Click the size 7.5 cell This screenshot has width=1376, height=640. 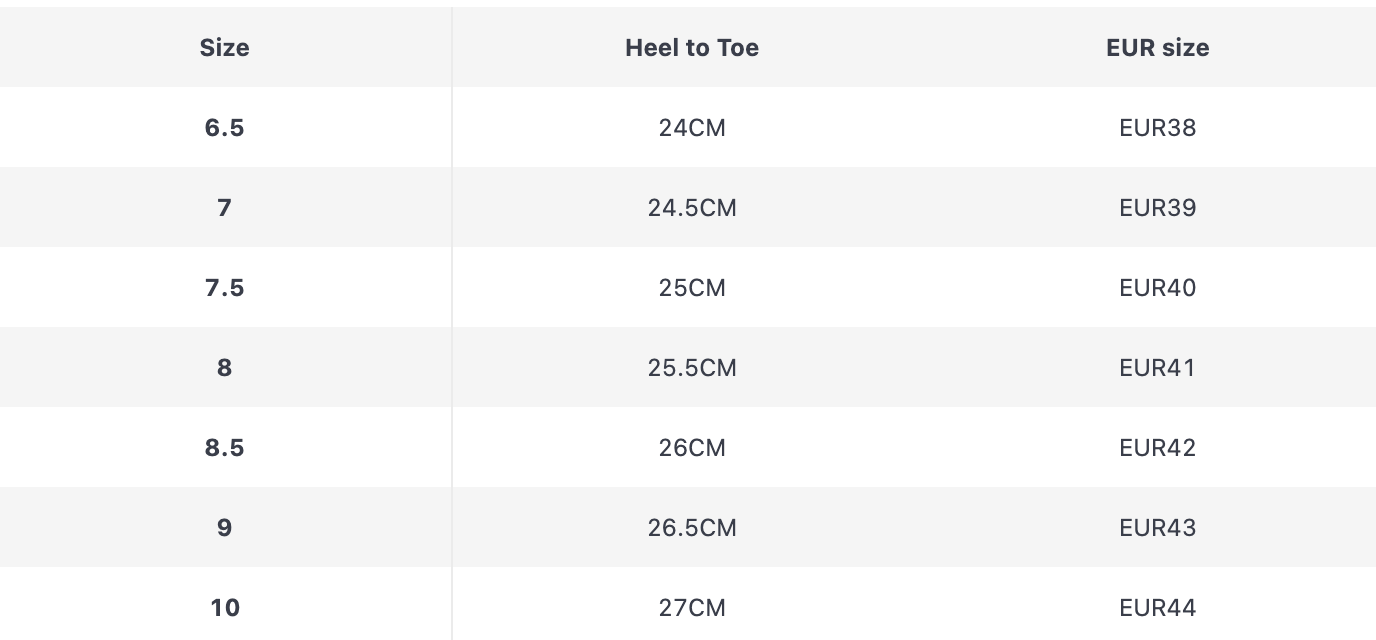(x=224, y=288)
